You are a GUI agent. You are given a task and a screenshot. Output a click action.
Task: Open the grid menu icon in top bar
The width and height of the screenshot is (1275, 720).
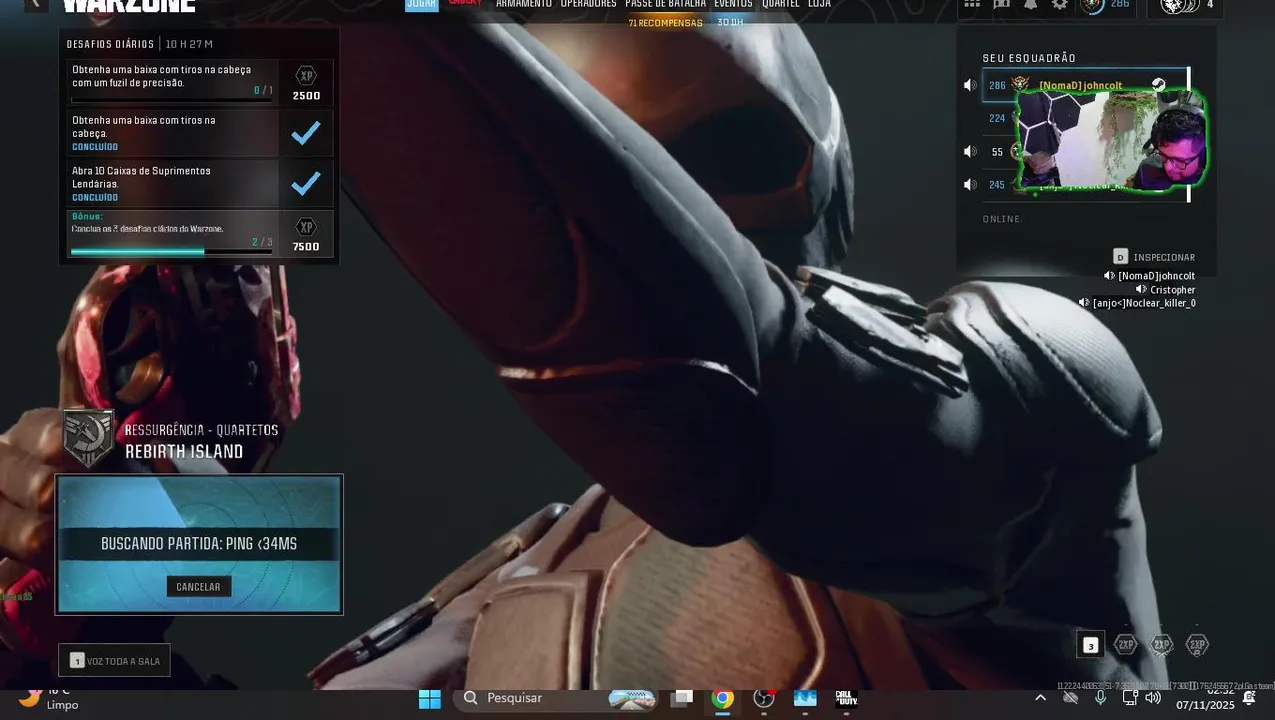click(x=972, y=4)
